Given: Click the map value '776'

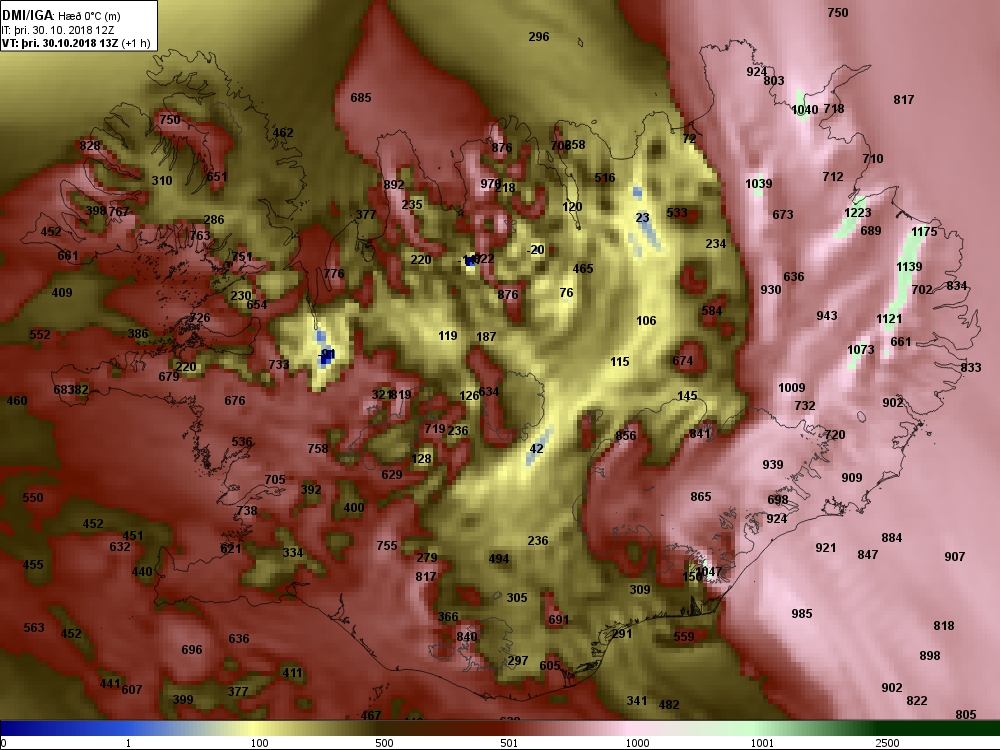Looking at the screenshot, I should click(x=334, y=274).
